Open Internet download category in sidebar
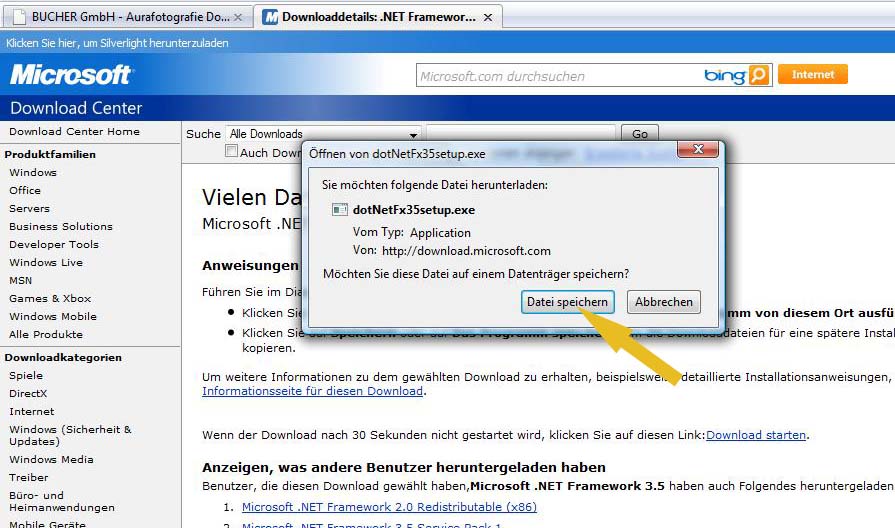This screenshot has height=528, width=895. tap(31, 411)
